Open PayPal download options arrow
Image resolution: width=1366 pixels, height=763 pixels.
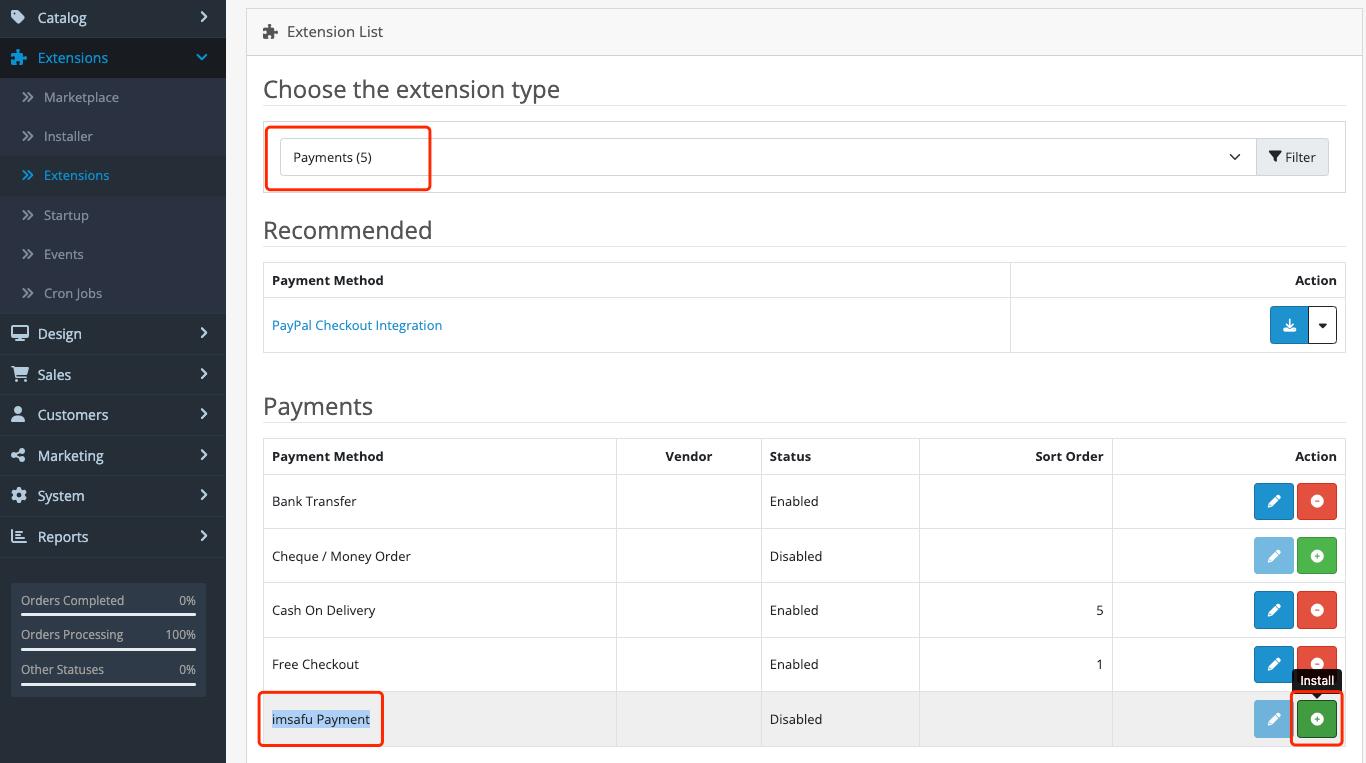click(1322, 324)
